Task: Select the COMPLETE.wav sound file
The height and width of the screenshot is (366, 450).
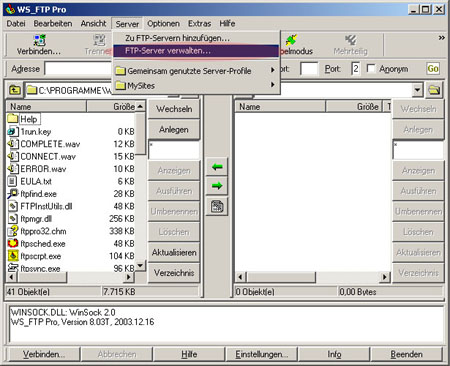Action: tap(50, 144)
